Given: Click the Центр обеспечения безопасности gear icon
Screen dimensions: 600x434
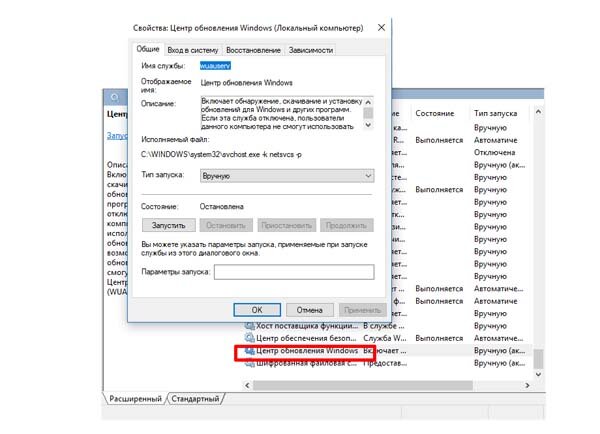Looking at the screenshot, I should pyautogui.click(x=249, y=338).
